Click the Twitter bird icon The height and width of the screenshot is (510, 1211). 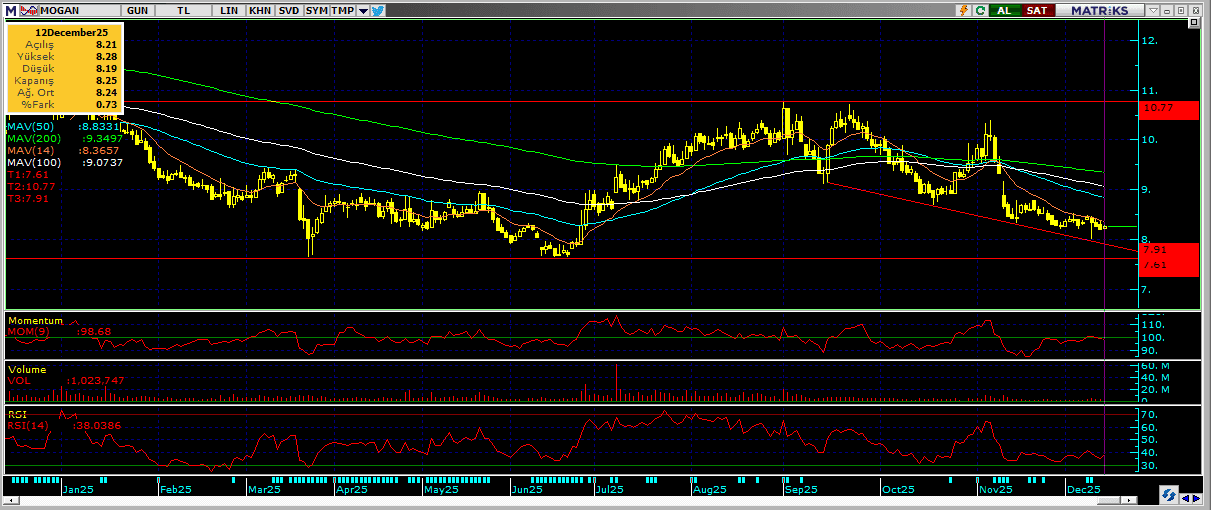point(378,10)
